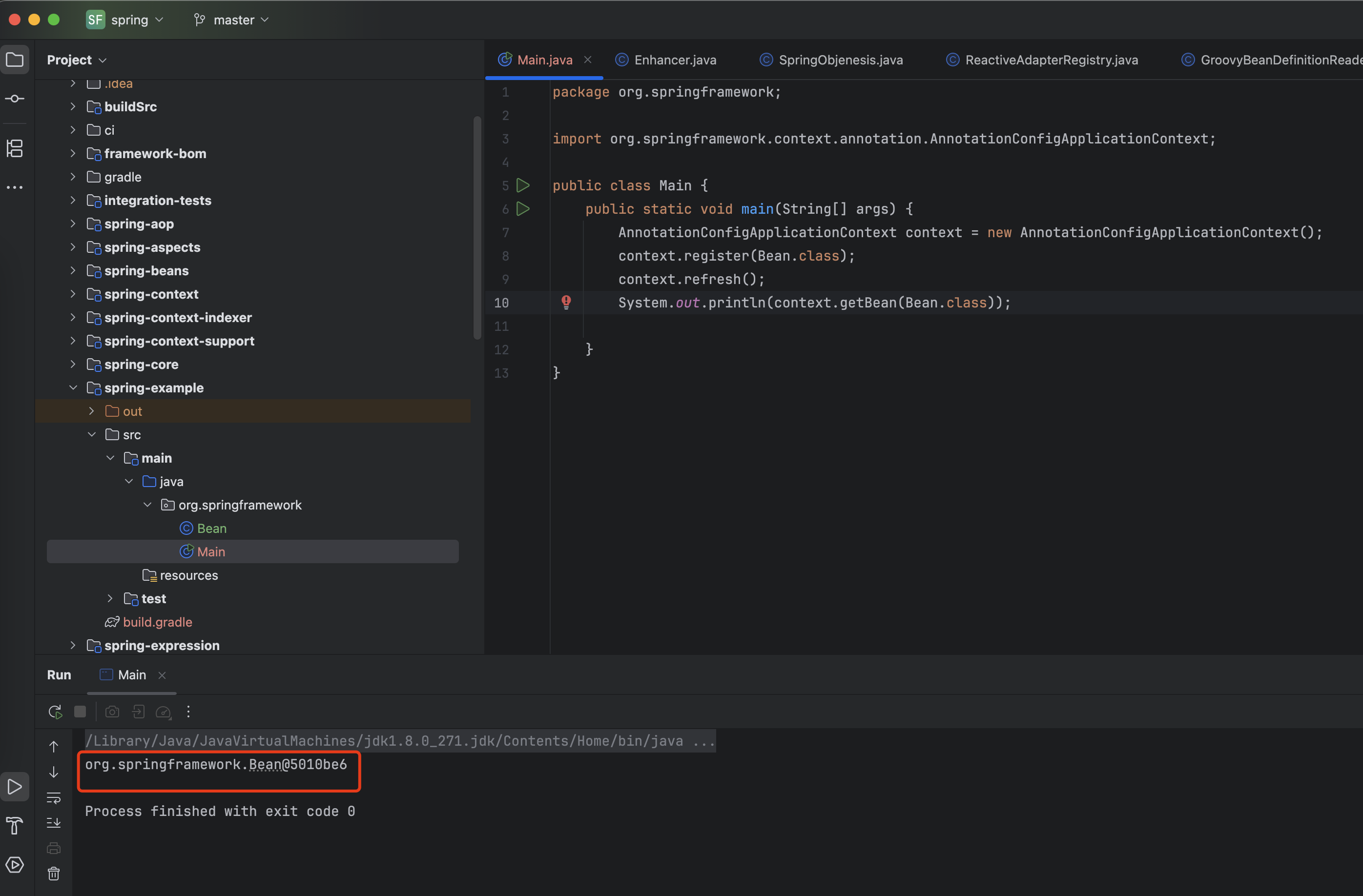1363x896 pixels.
Task: Expand the spring-core module folder
Action: [73, 364]
